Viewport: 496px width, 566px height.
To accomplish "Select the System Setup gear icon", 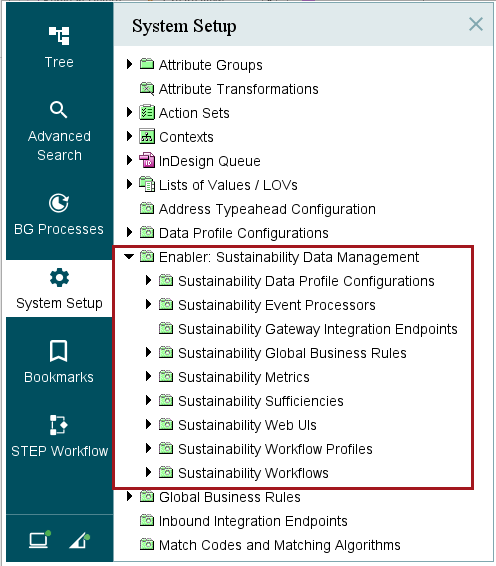I will (x=59, y=278).
